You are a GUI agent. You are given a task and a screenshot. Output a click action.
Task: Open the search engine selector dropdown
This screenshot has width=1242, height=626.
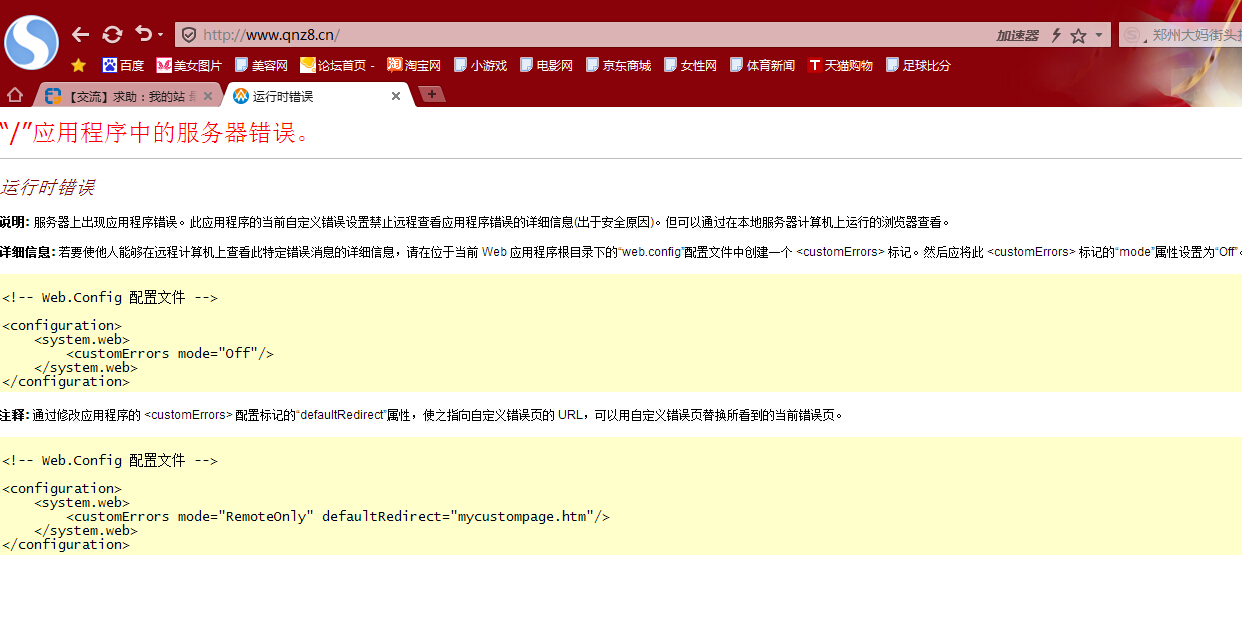1133,35
